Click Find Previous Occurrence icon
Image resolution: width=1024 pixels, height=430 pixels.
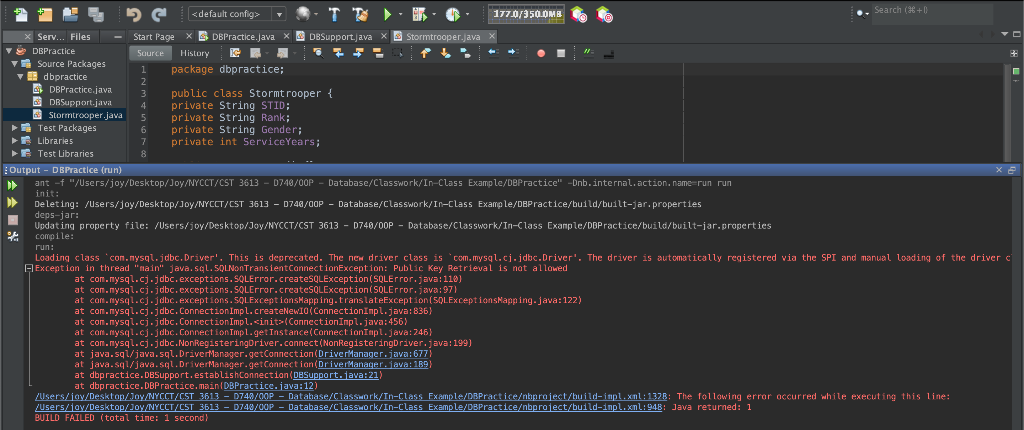[338, 53]
